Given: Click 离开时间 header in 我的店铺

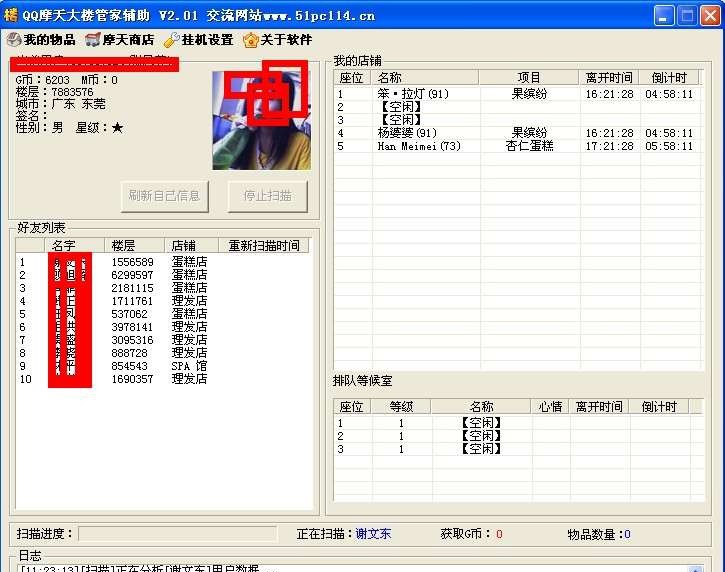Looking at the screenshot, I should 609,77.
